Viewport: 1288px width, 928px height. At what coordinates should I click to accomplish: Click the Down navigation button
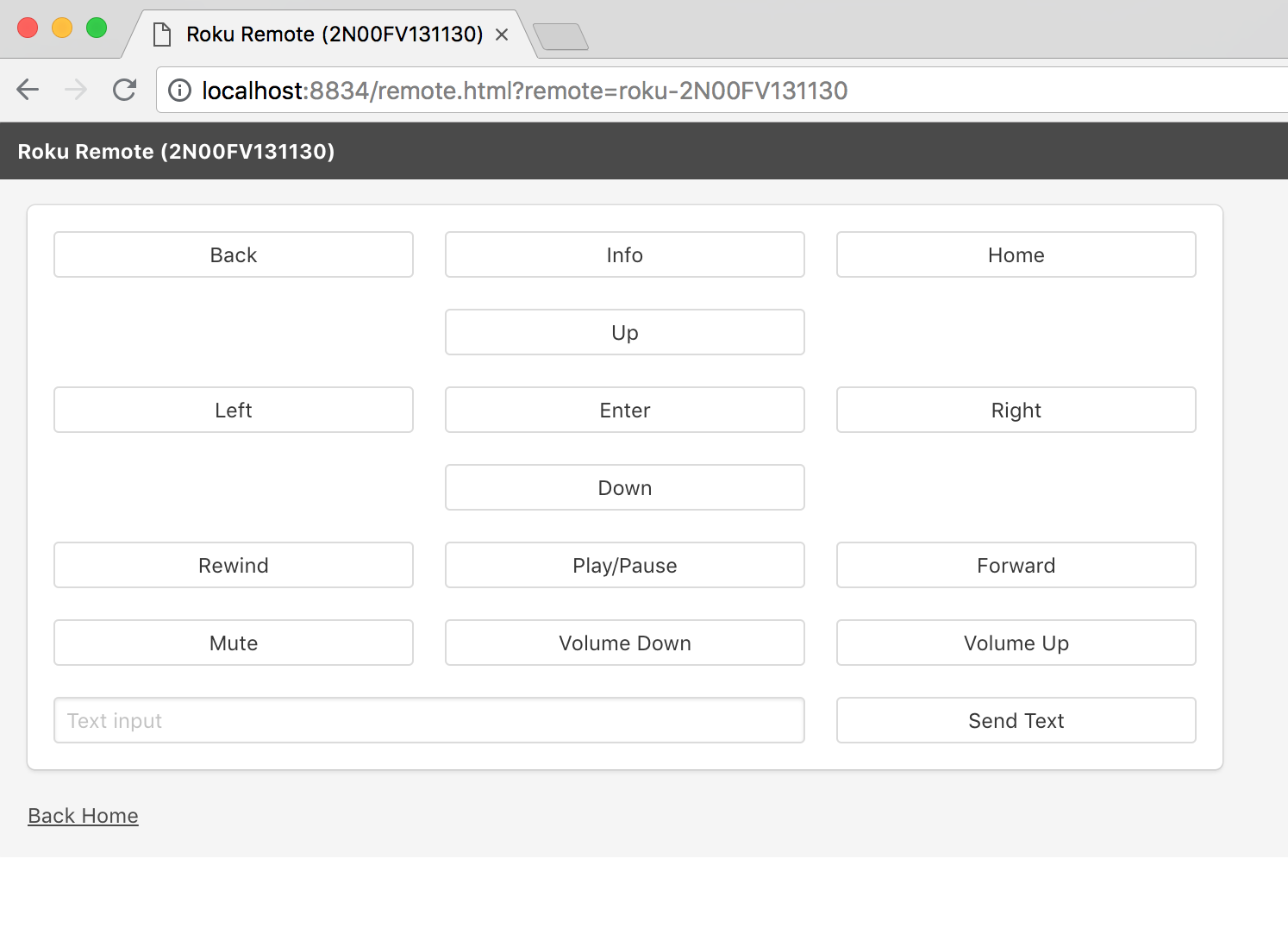[x=625, y=487]
